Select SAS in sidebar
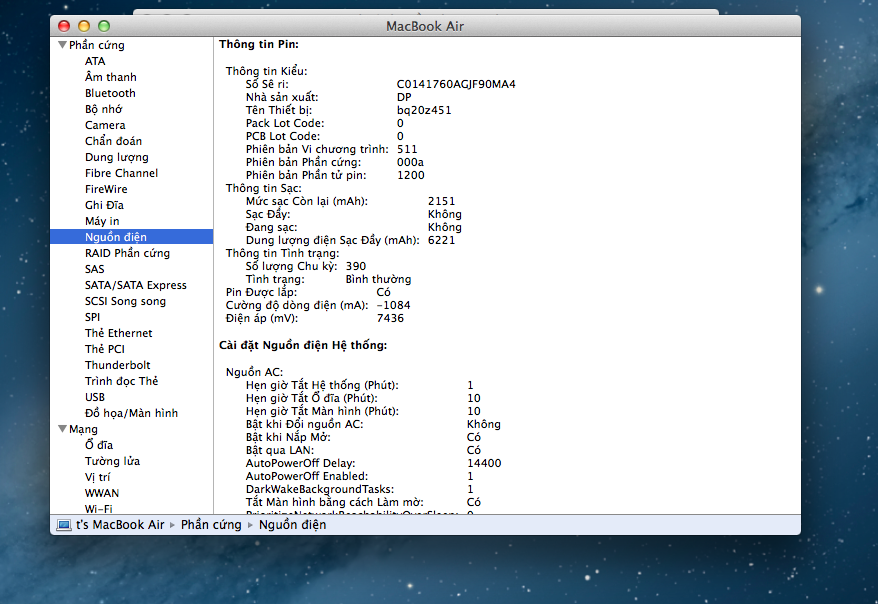 (x=94, y=269)
